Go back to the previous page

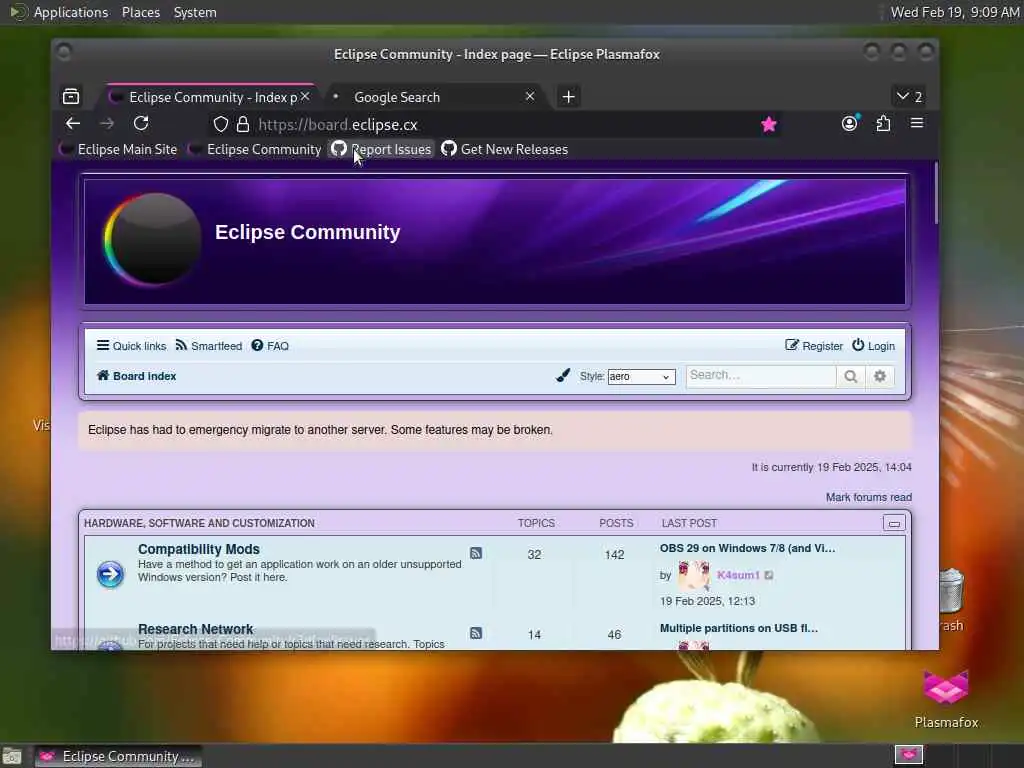73,123
